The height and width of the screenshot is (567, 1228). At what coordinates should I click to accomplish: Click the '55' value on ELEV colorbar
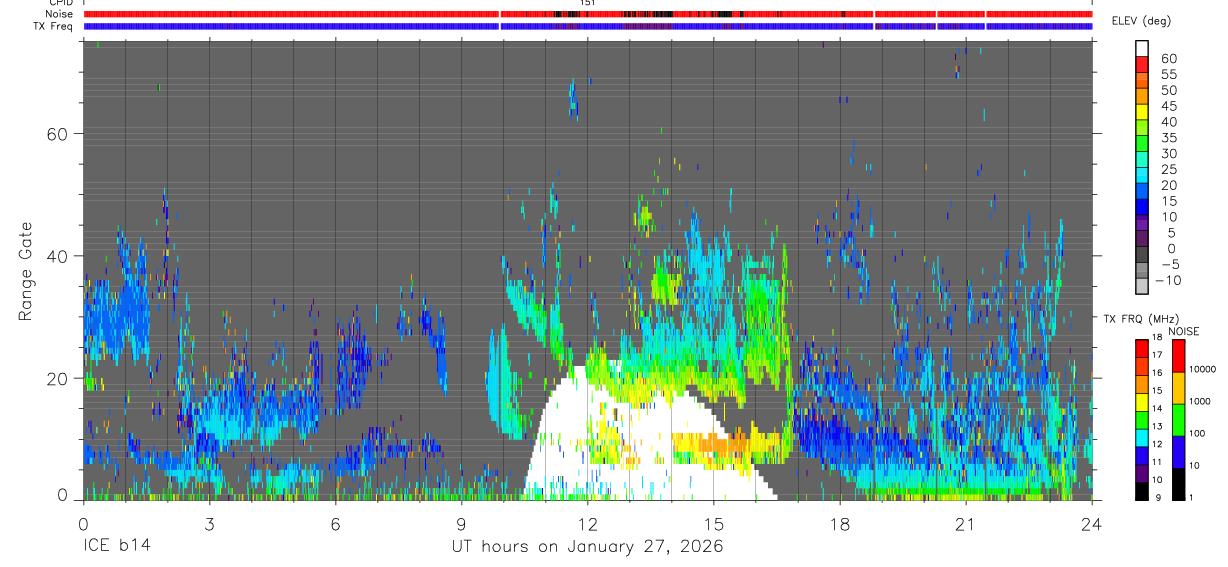tap(1167, 75)
